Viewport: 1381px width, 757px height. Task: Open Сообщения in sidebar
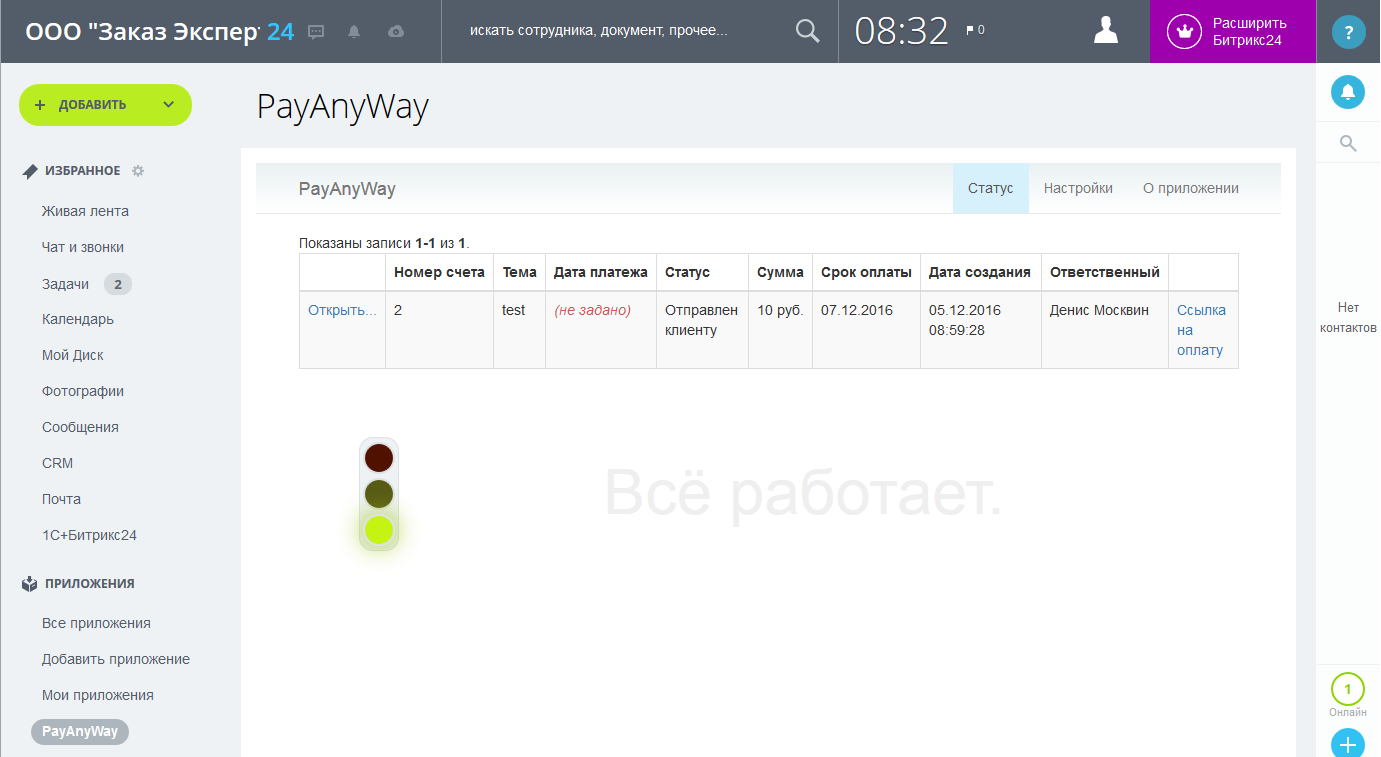click(80, 427)
